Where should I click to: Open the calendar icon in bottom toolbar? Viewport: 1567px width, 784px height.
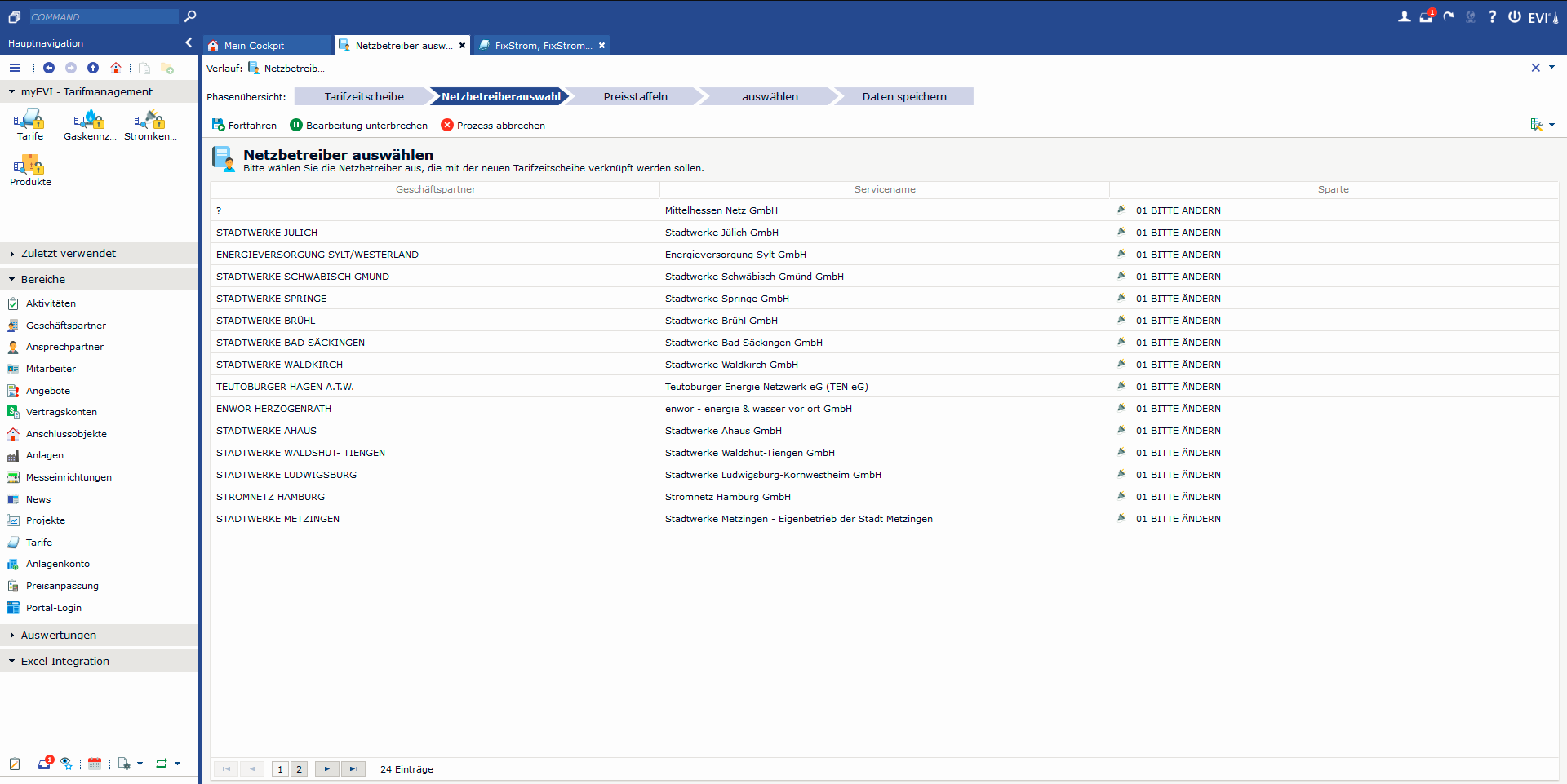click(x=95, y=764)
